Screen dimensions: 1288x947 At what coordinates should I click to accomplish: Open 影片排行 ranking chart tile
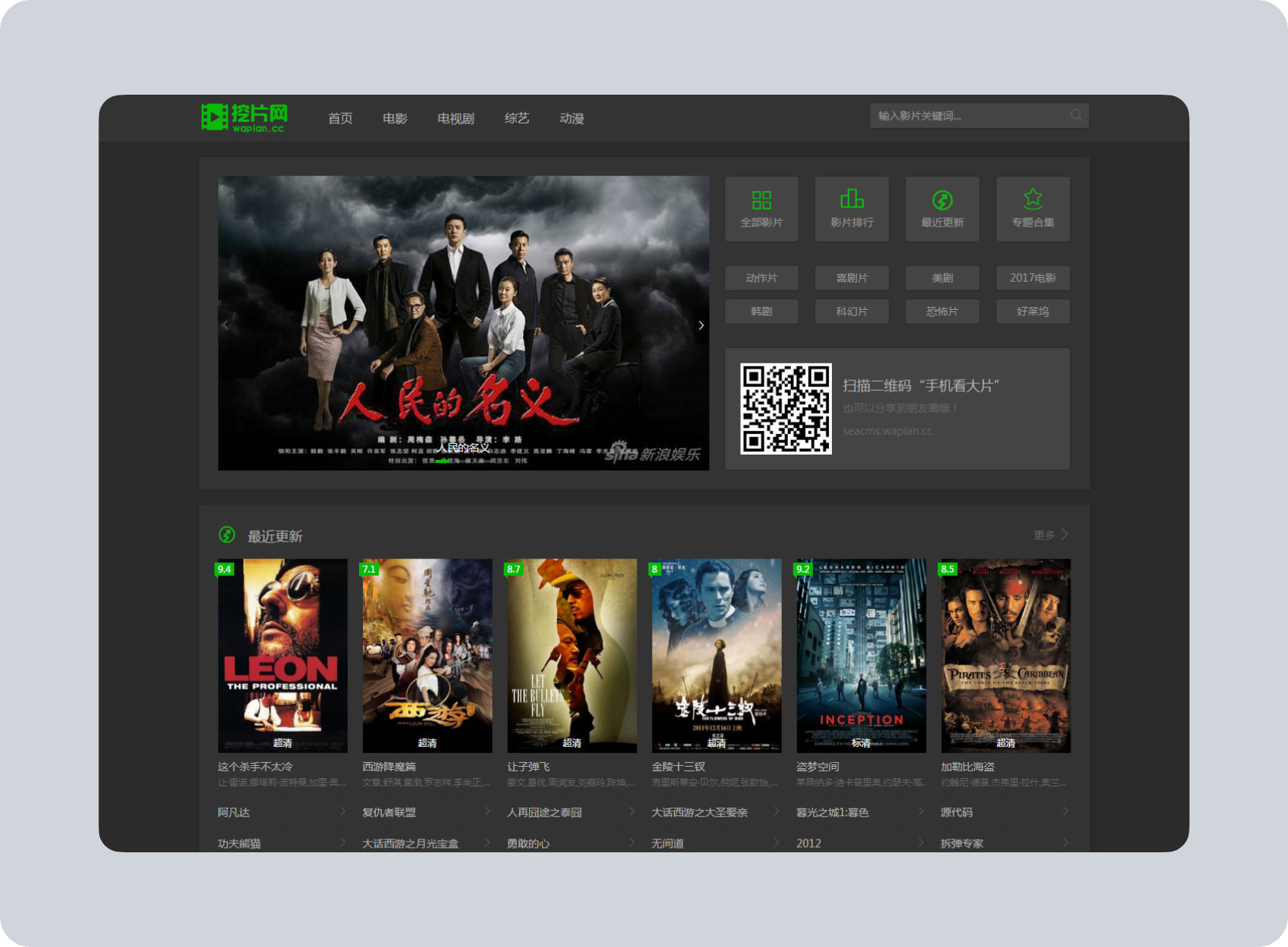(852, 209)
